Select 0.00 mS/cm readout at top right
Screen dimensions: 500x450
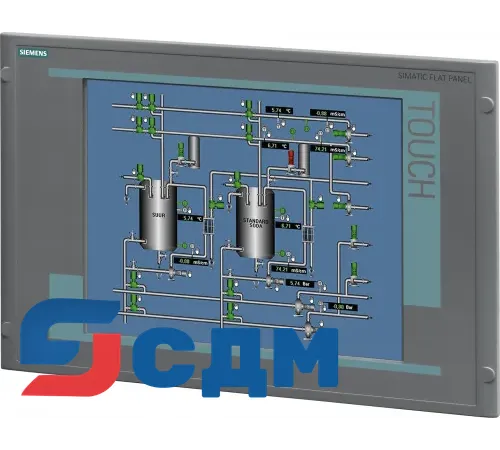click(x=328, y=113)
